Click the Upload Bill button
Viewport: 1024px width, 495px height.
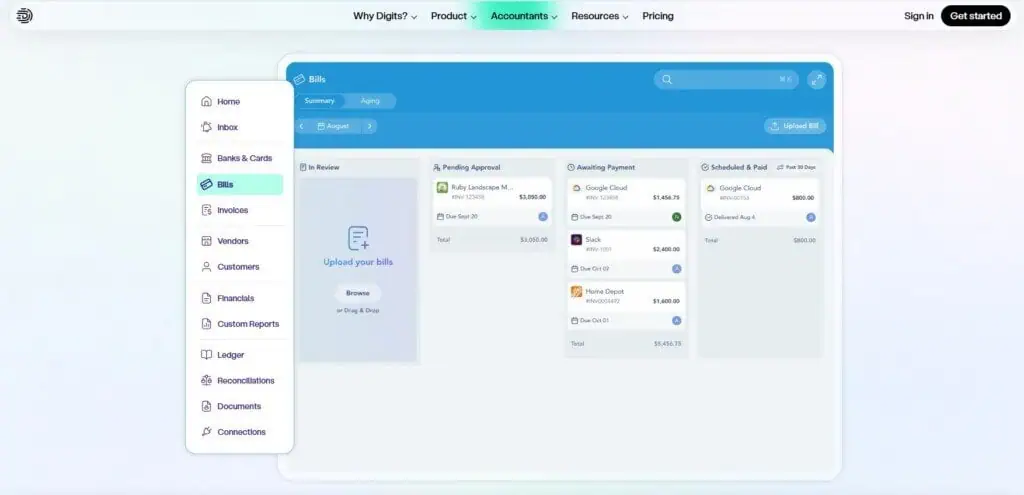[x=795, y=126]
